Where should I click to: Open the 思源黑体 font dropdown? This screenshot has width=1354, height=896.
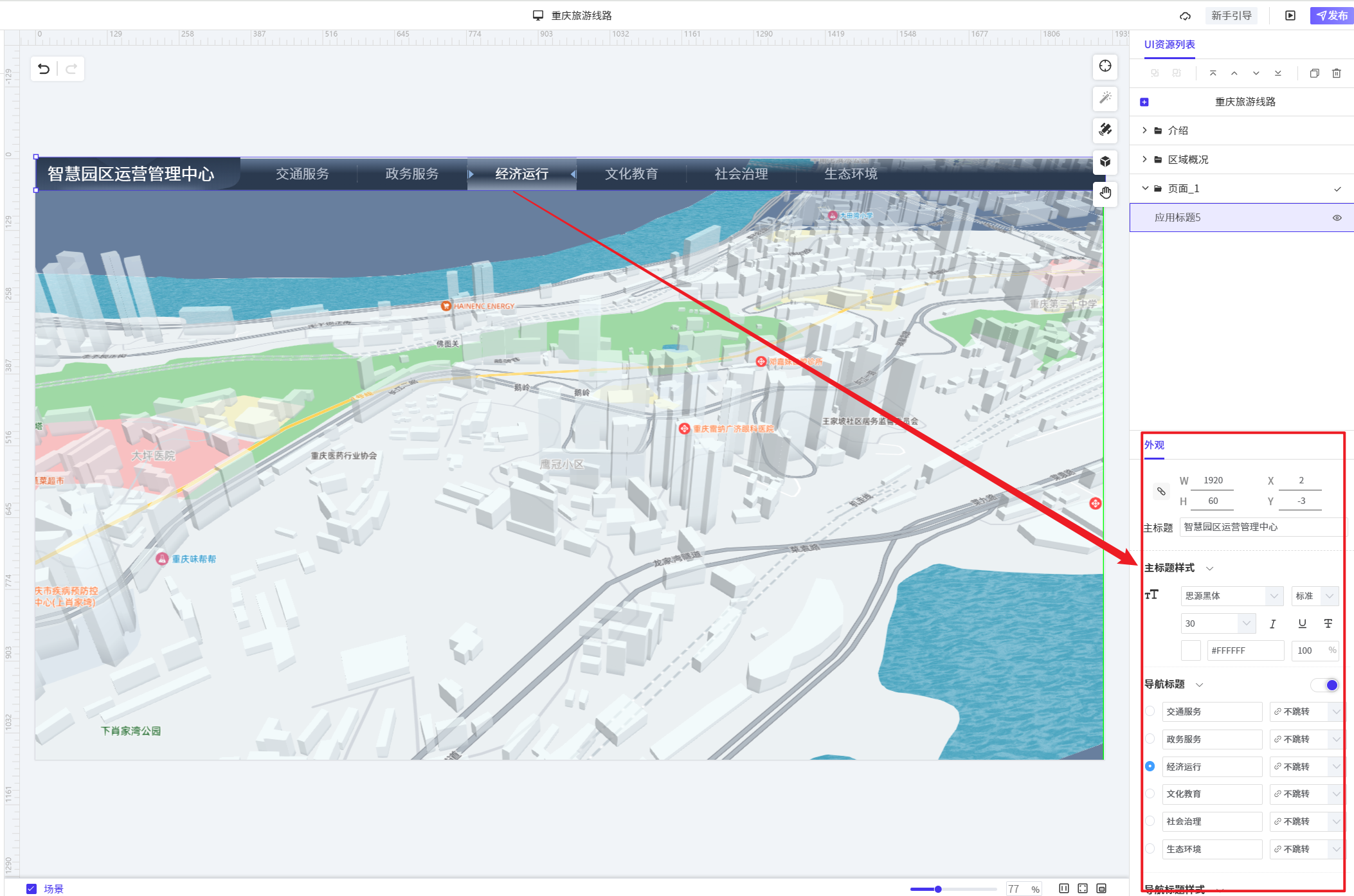point(1232,596)
